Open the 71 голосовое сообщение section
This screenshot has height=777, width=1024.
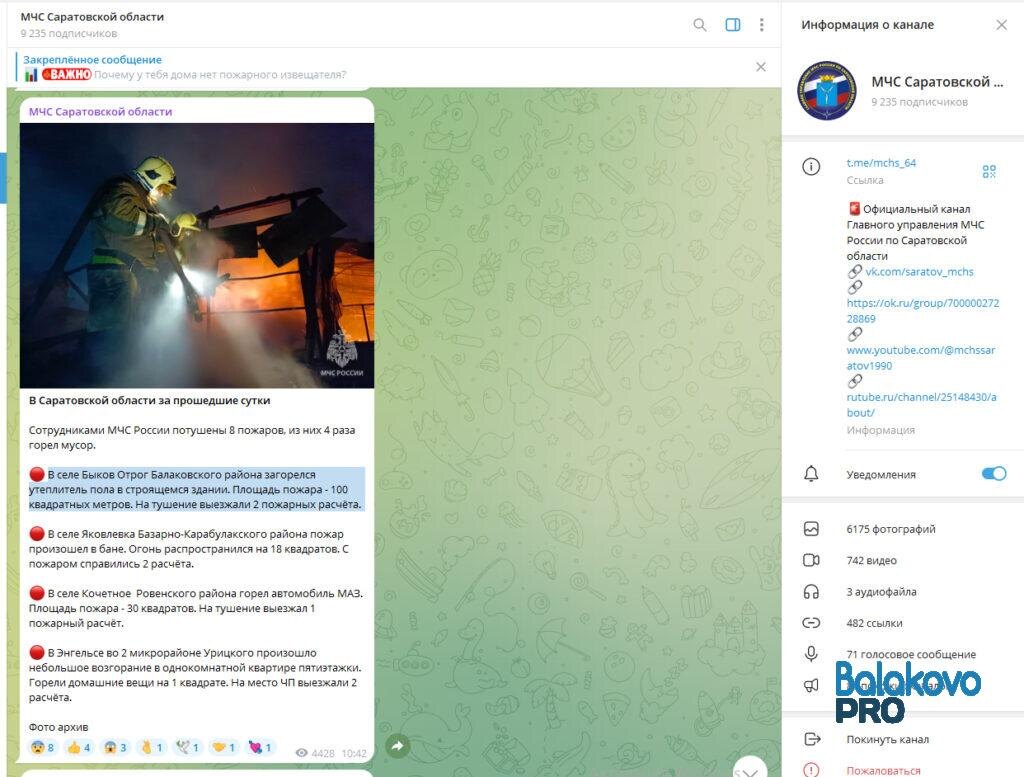[911, 654]
